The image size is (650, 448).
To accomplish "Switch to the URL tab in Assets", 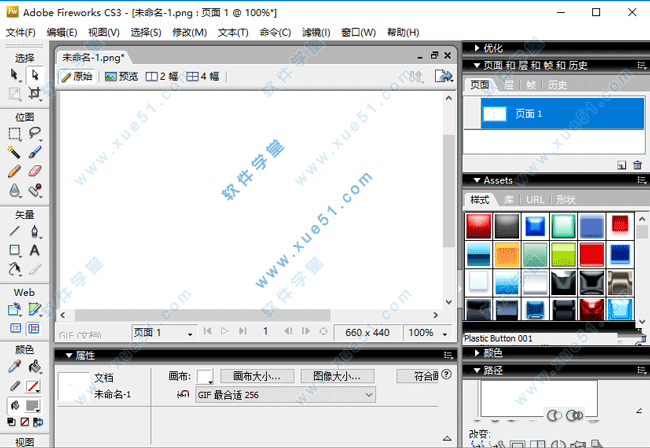I will pyautogui.click(x=535, y=200).
